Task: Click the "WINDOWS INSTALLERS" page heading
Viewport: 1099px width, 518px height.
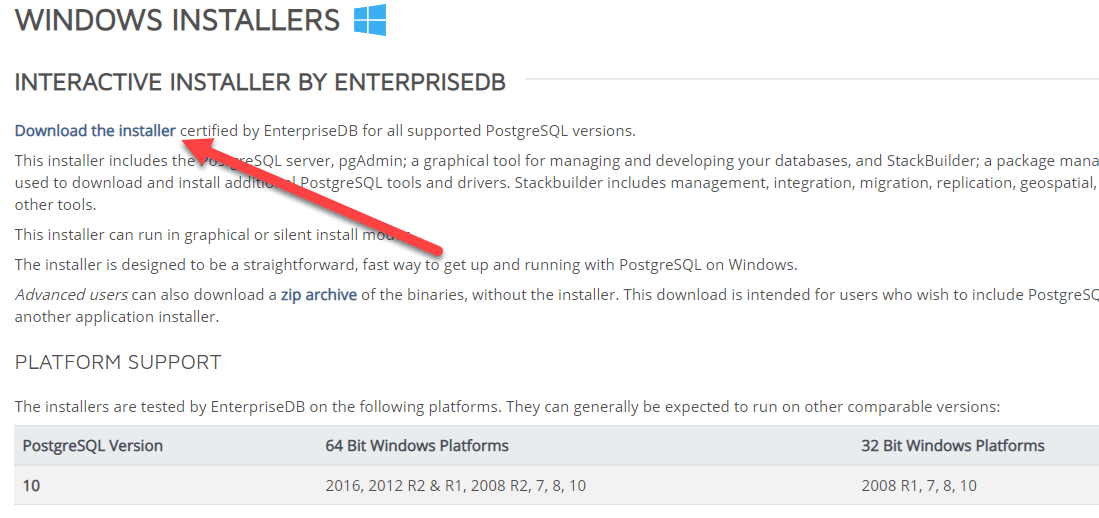Action: 177,21
